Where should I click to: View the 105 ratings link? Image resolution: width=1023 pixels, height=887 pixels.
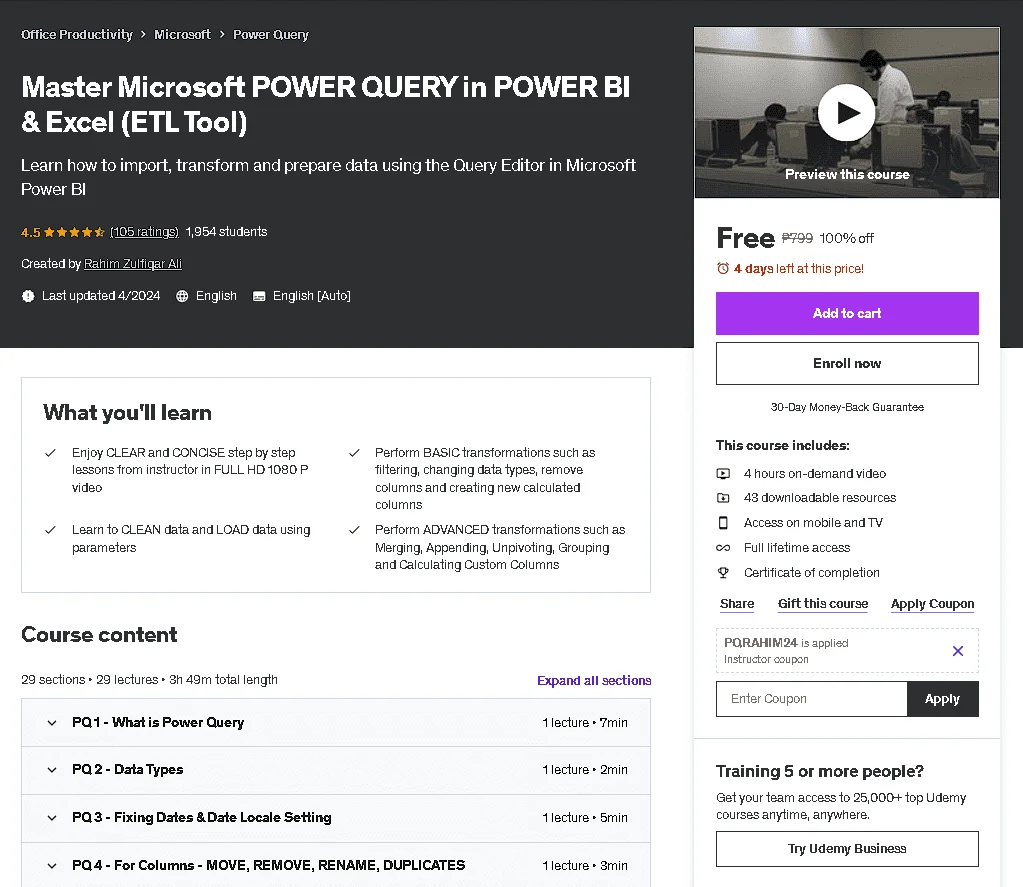[x=144, y=232]
